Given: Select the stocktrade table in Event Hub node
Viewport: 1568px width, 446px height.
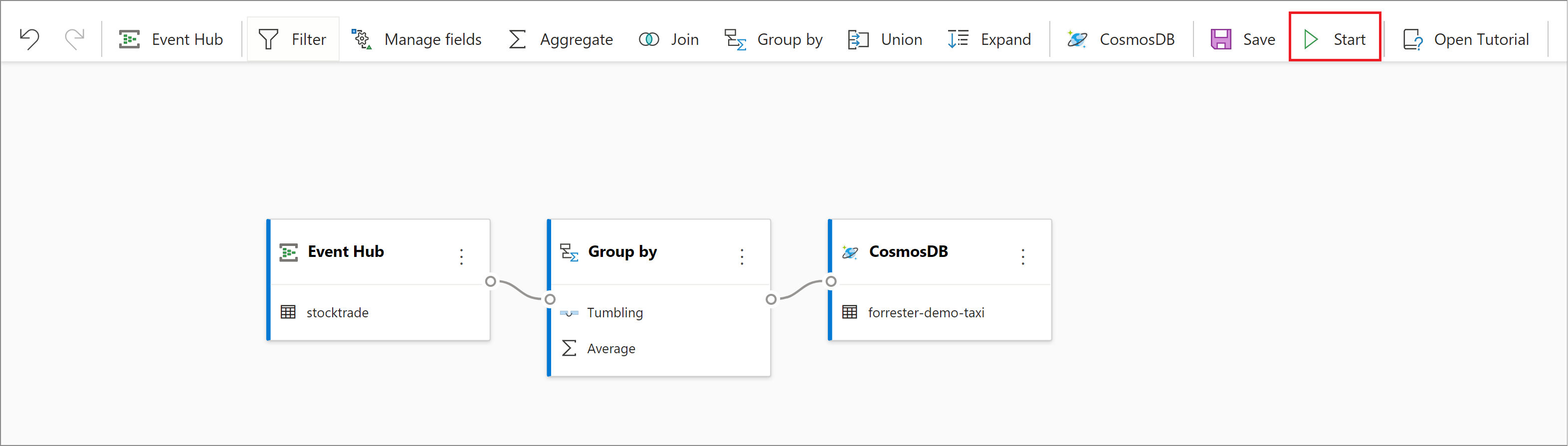Looking at the screenshot, I should [x=337, y=313].
